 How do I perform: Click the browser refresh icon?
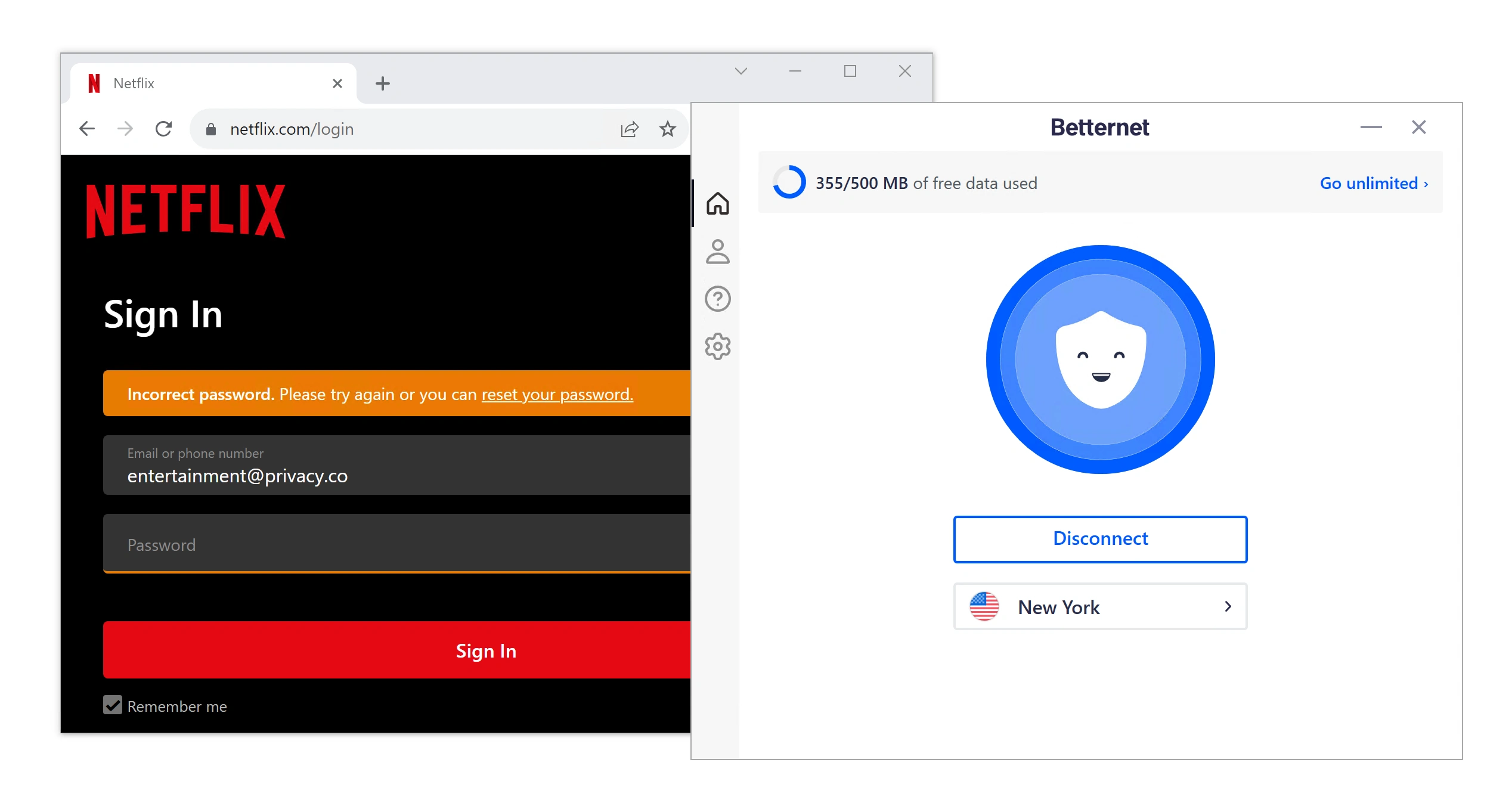[164, 128]
